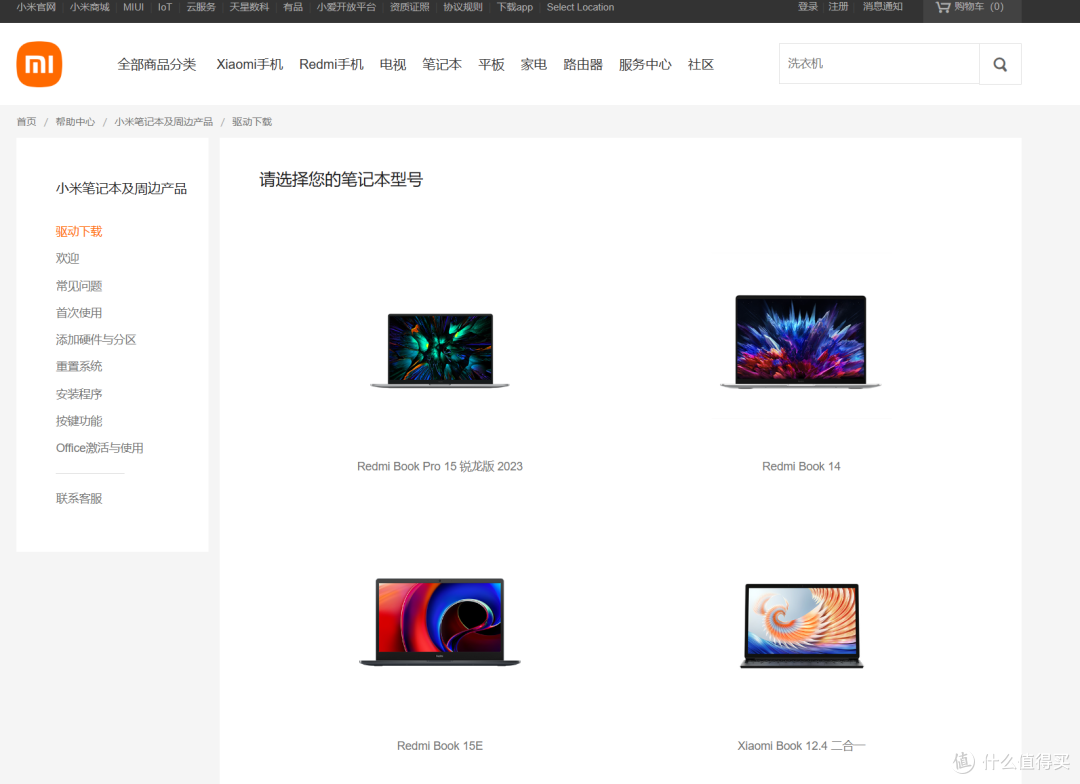The width and height of the screenshot is (1080, 784).
Task: Click 帮助中心 in the breadcrumb
Action: (x=75, y=122)
